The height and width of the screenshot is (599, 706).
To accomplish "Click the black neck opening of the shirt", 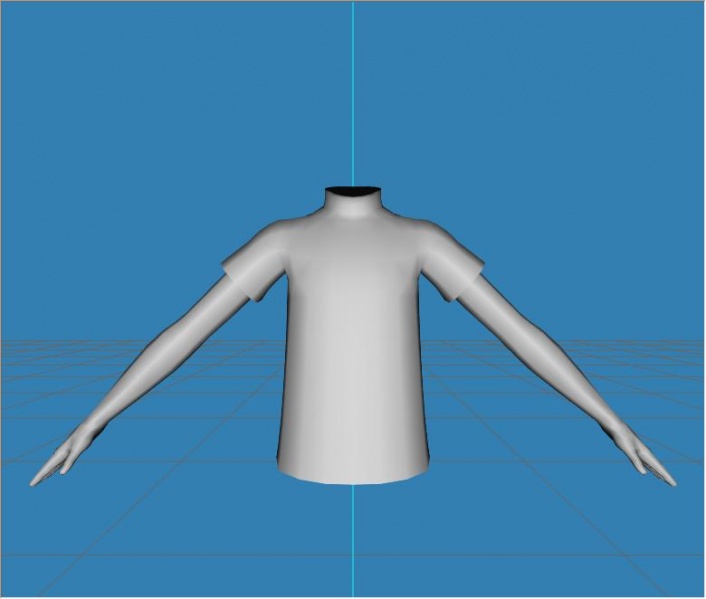I will (353, 190).
